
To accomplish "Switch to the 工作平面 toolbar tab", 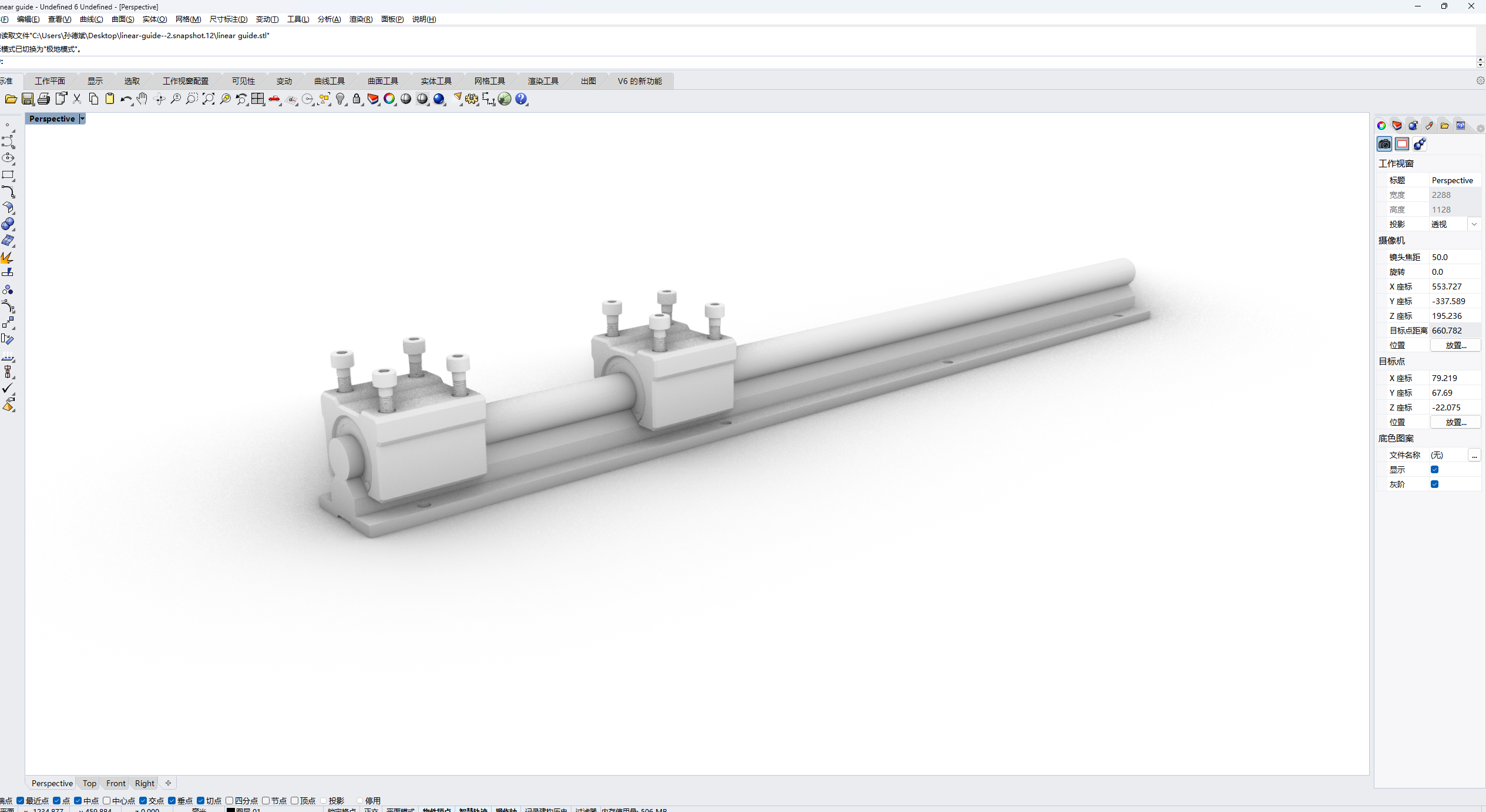I will coord(50,81).
